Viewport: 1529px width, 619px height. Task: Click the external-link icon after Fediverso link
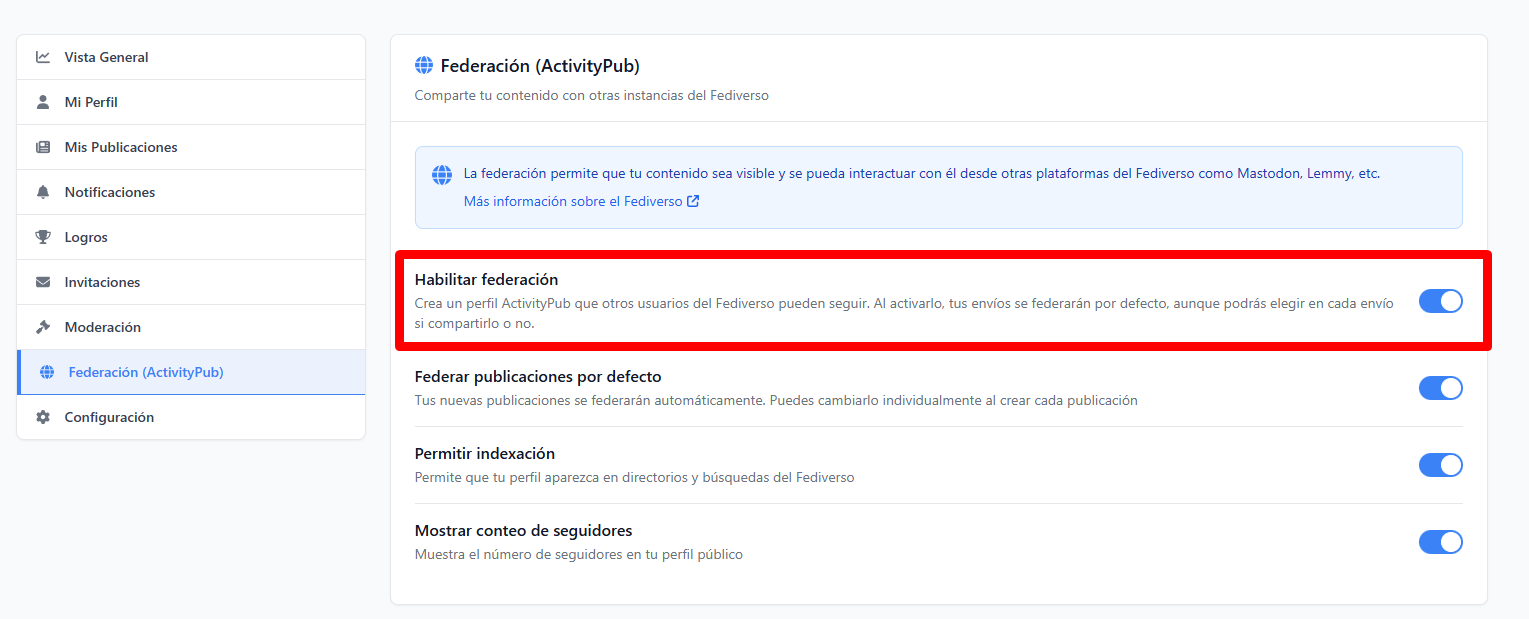[x=693, y=201]
